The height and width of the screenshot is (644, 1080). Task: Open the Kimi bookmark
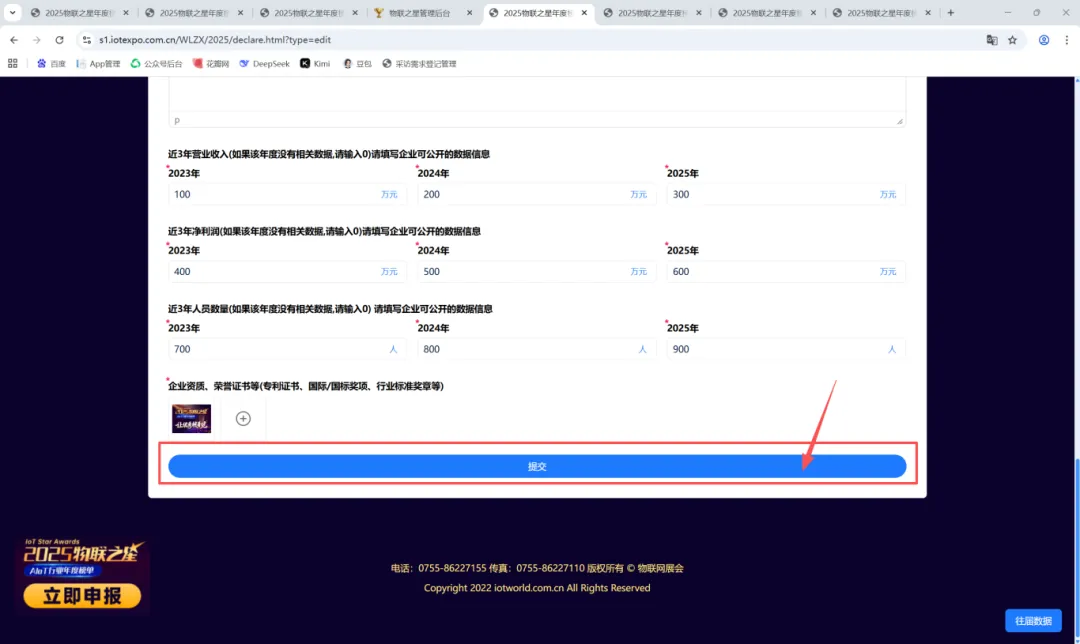click(x=315, y=63)
